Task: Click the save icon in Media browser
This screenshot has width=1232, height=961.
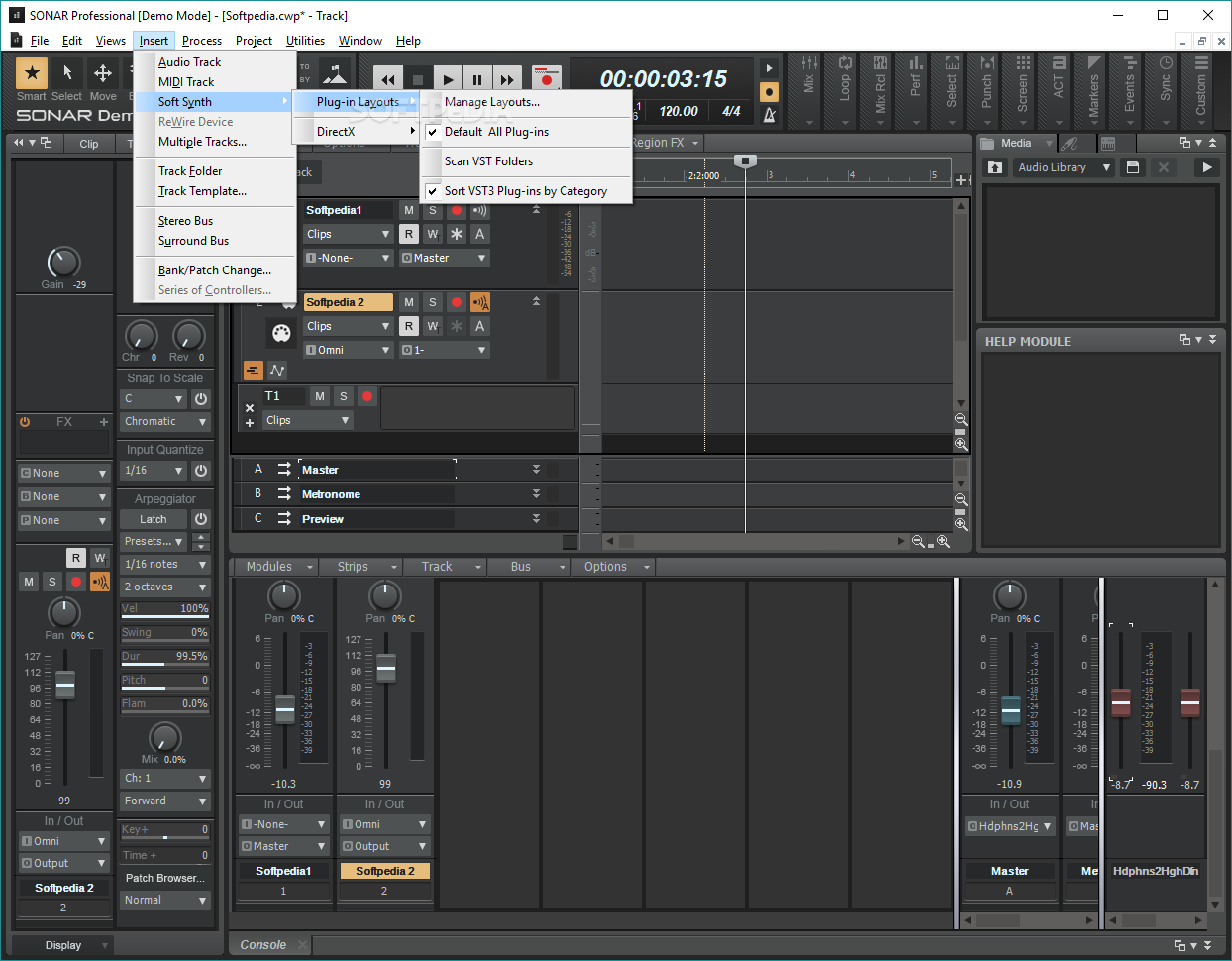Action: (1133, 167)
